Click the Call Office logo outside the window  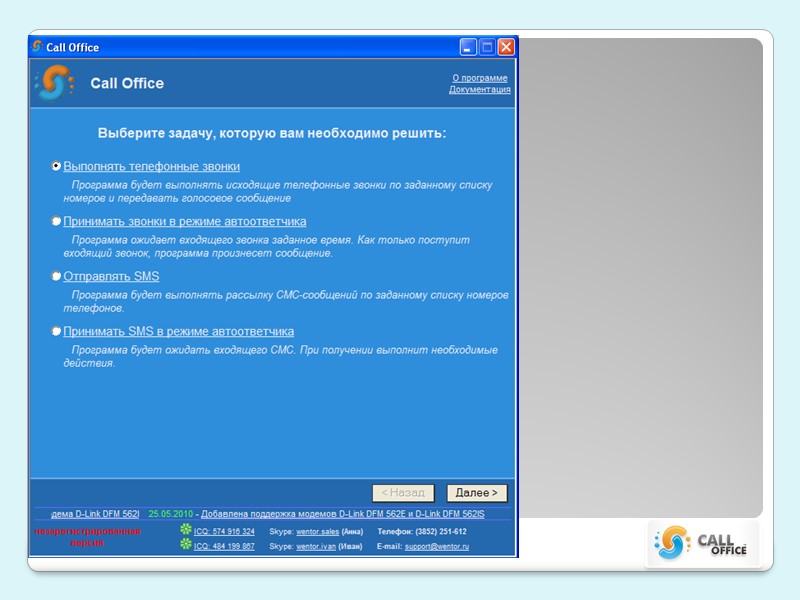tap(702, 544)
